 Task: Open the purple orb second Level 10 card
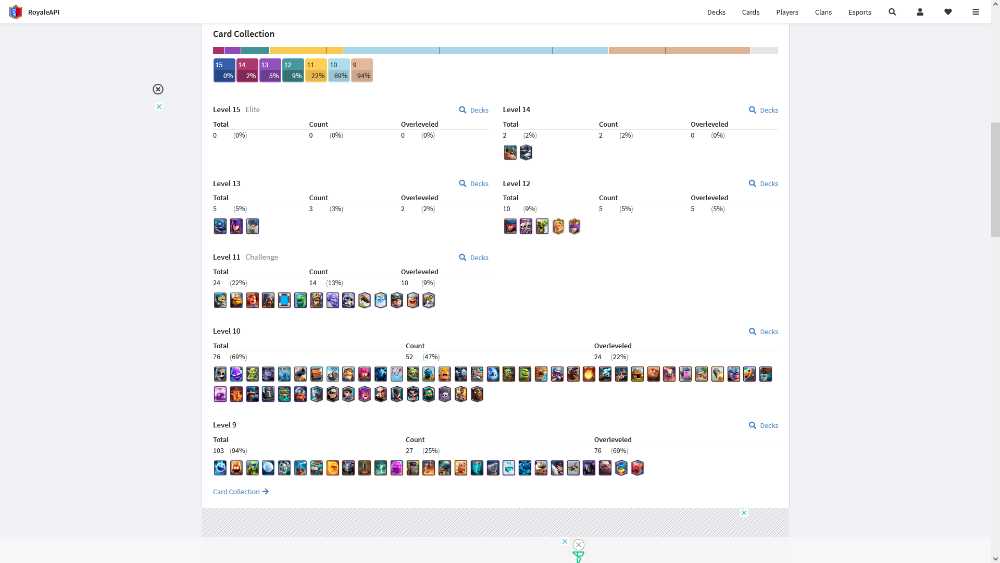pyautogui.click(x=236, y=374)
